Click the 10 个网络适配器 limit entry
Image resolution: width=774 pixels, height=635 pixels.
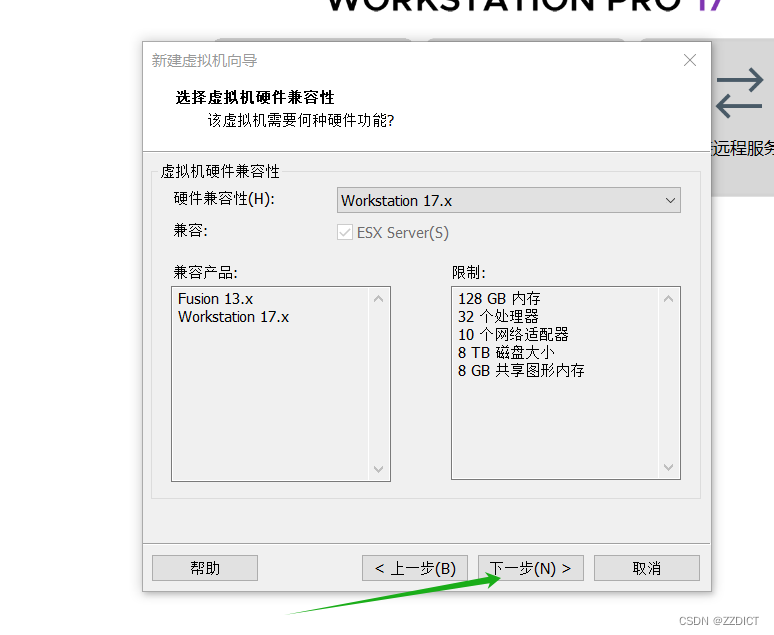click(x=513, y=335)
